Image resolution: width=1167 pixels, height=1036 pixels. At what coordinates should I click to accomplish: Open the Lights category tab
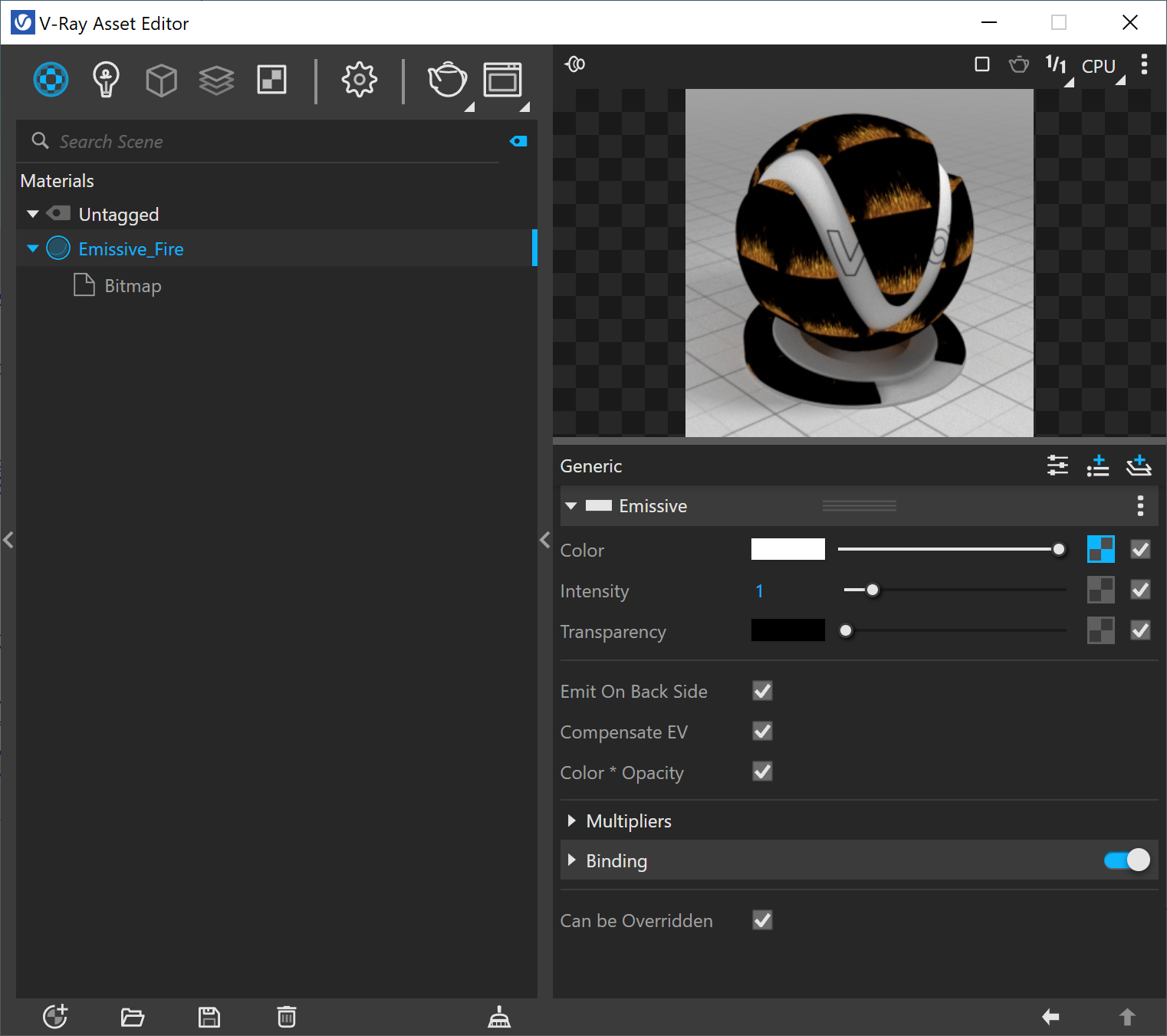click(x=106, y=80)
